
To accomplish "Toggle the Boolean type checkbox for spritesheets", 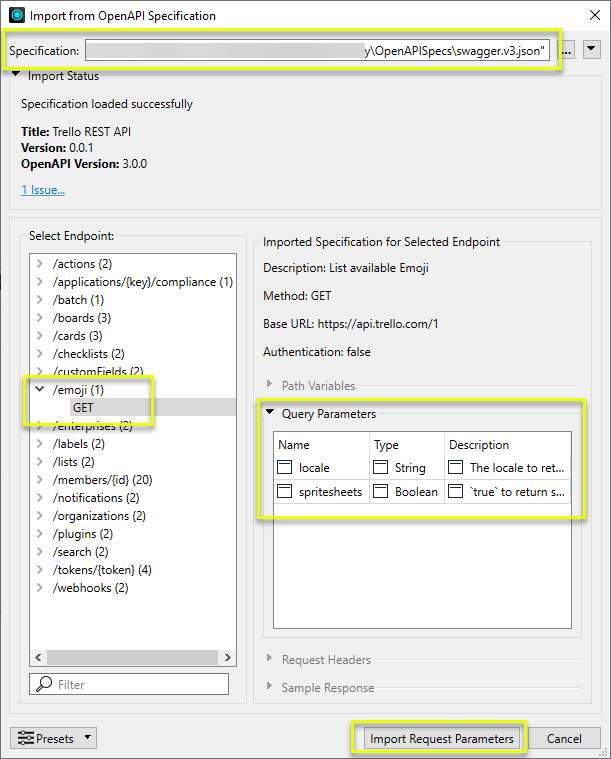I will coord(381,491).
